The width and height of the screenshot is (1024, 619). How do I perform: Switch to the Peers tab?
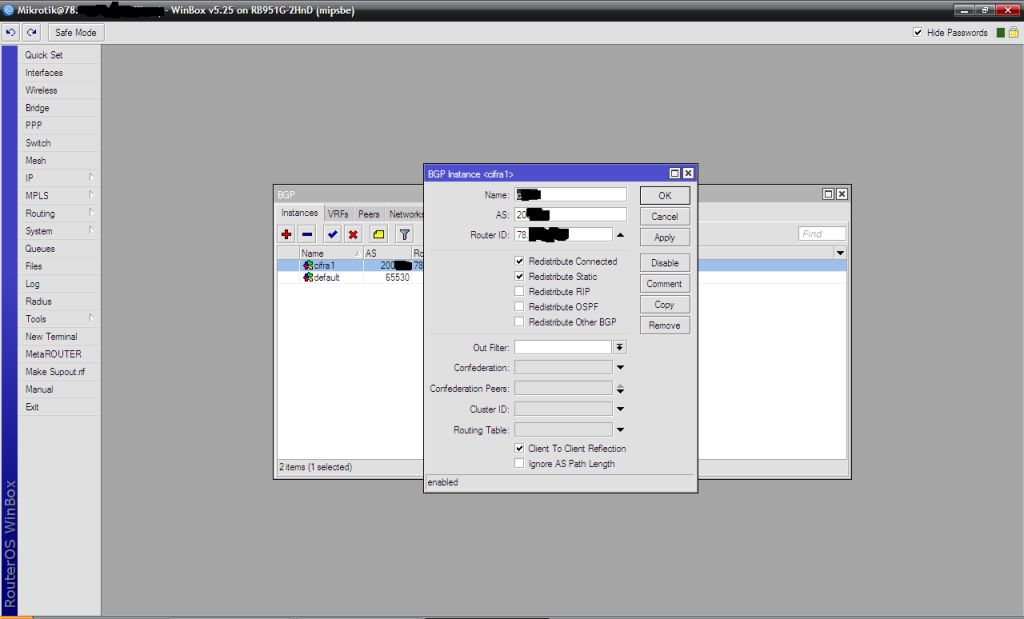(368, 214)
